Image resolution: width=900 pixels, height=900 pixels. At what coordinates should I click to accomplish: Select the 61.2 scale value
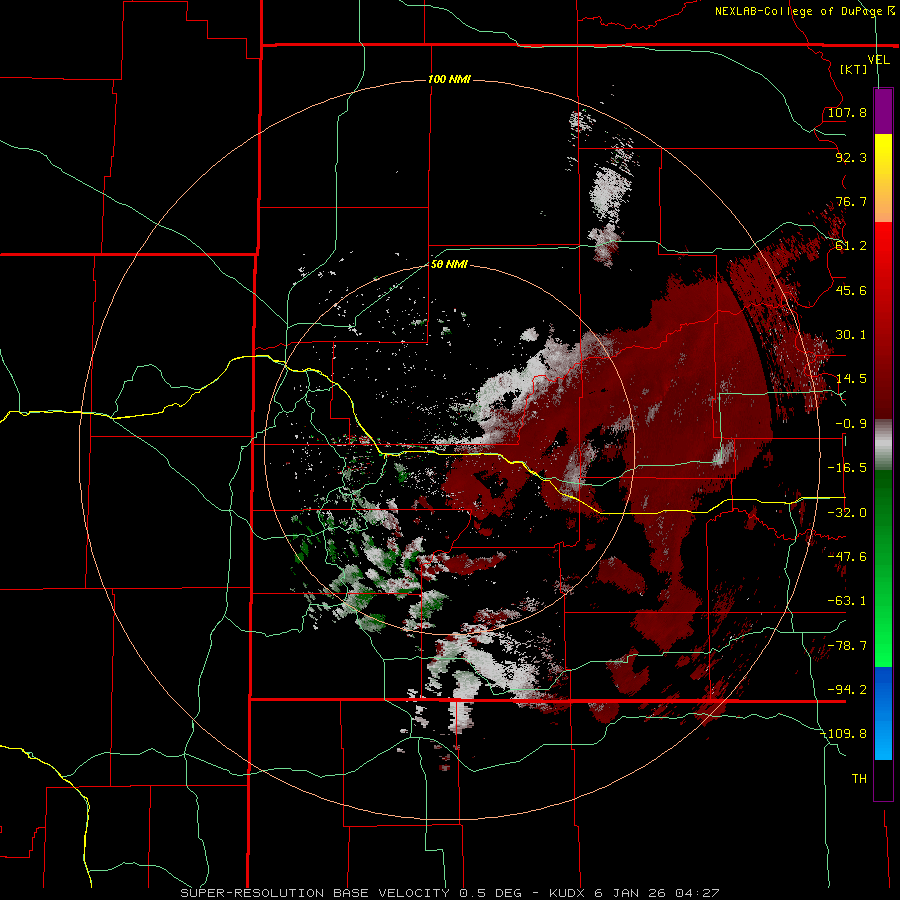tap(851, 246)
